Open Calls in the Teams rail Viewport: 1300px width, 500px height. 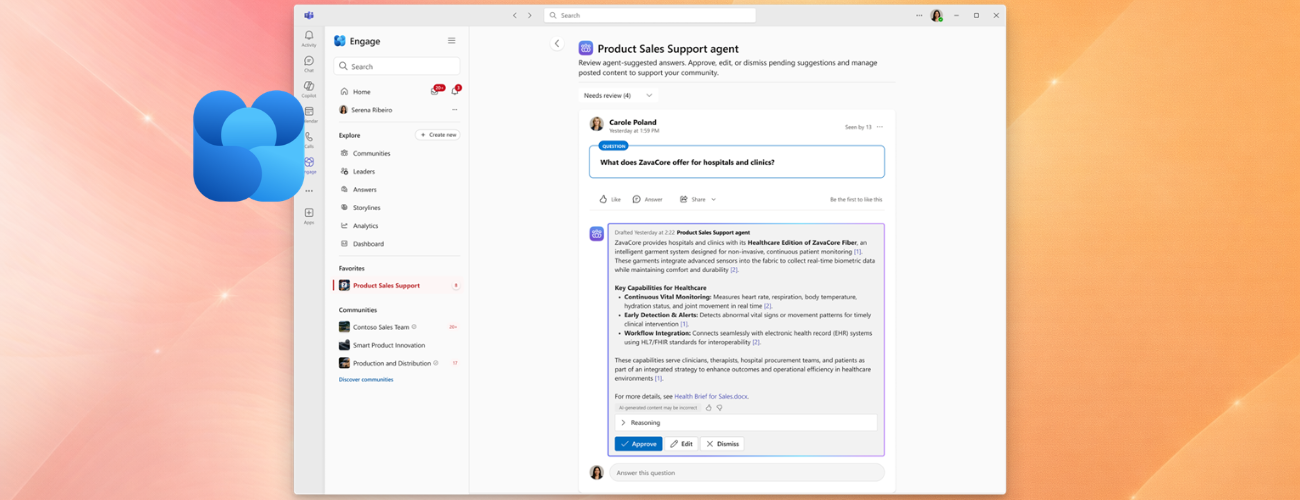click(309, 139)
